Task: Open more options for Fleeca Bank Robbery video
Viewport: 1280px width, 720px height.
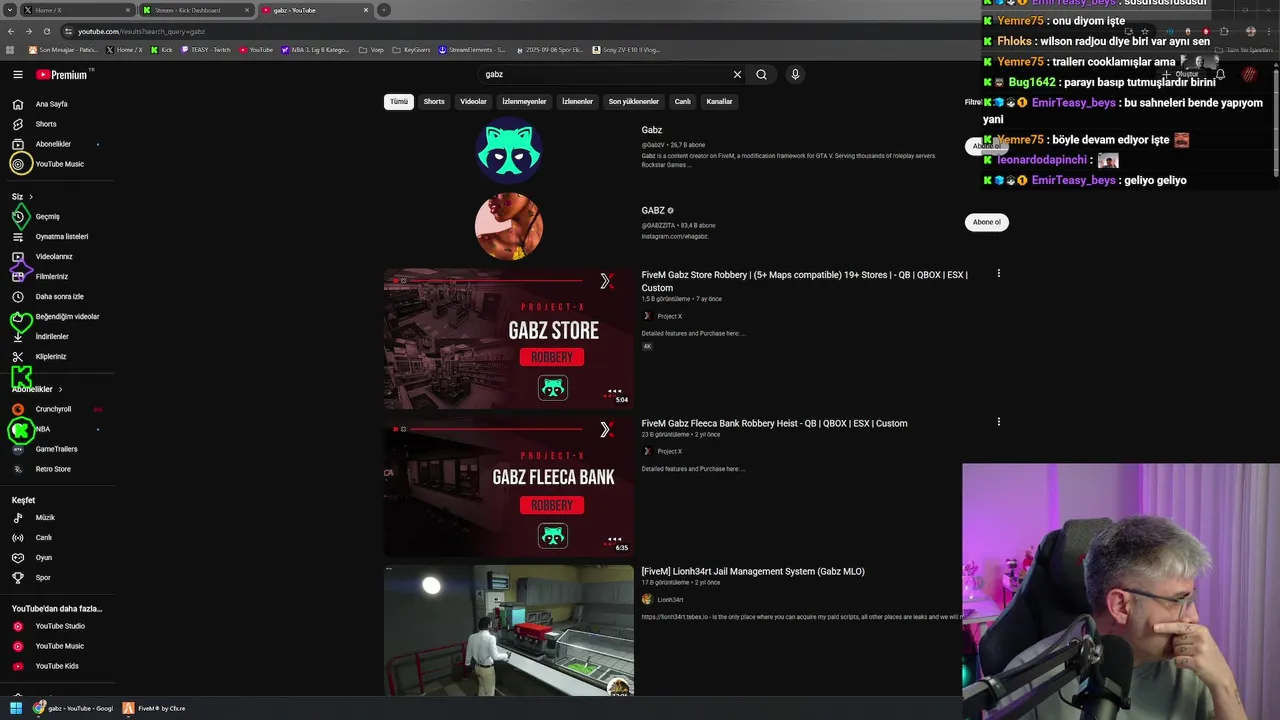Action: click(998, 422)
